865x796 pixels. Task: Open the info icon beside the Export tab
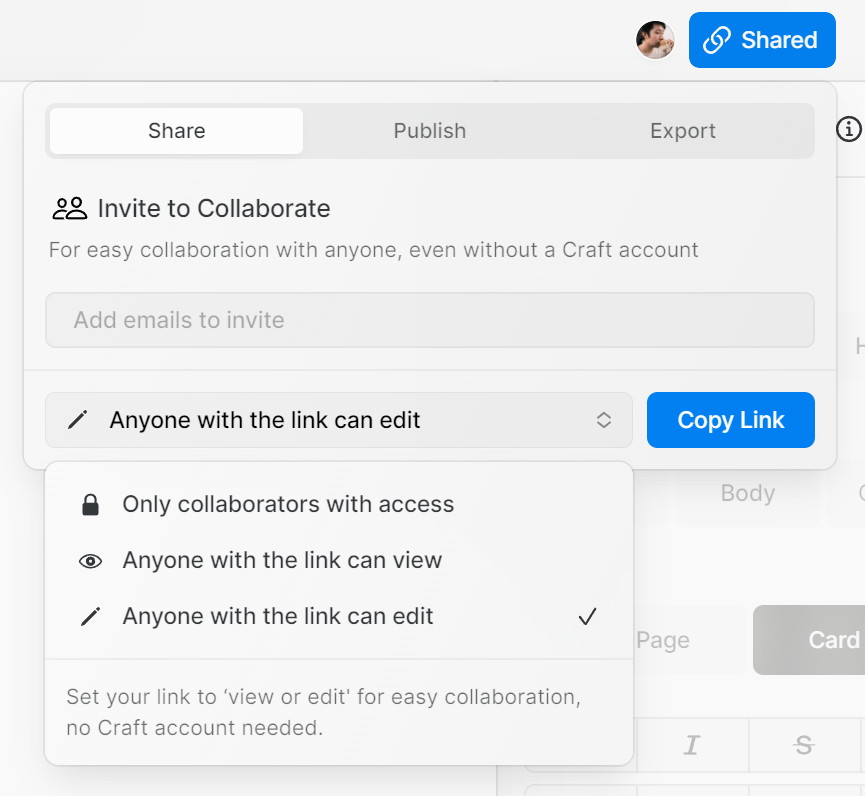(x=849, y=129)
